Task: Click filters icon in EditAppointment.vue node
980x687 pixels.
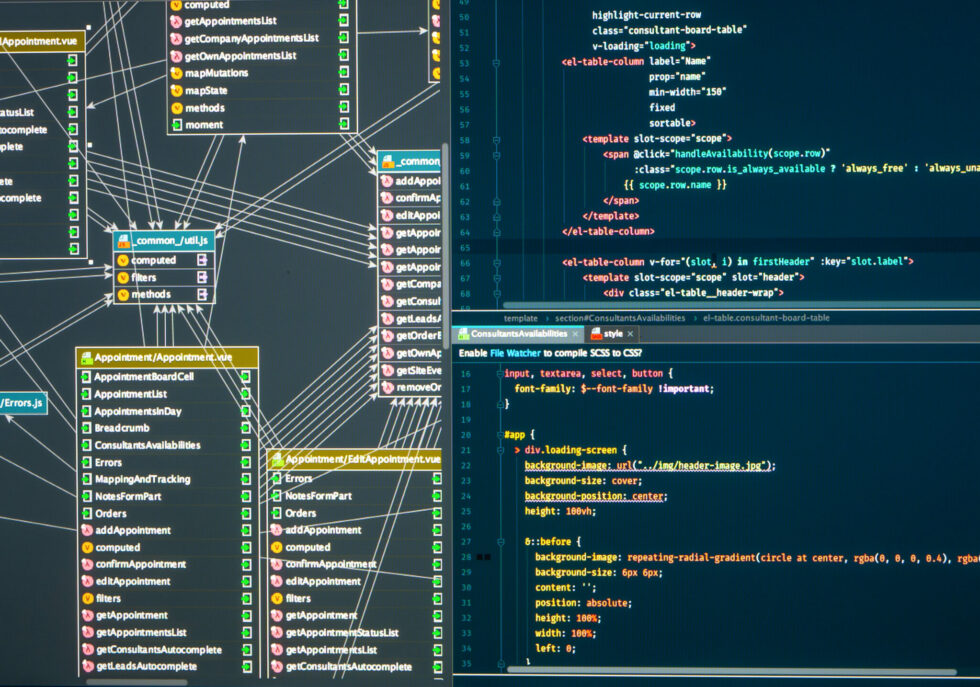Action: click(x=278, y=598)
